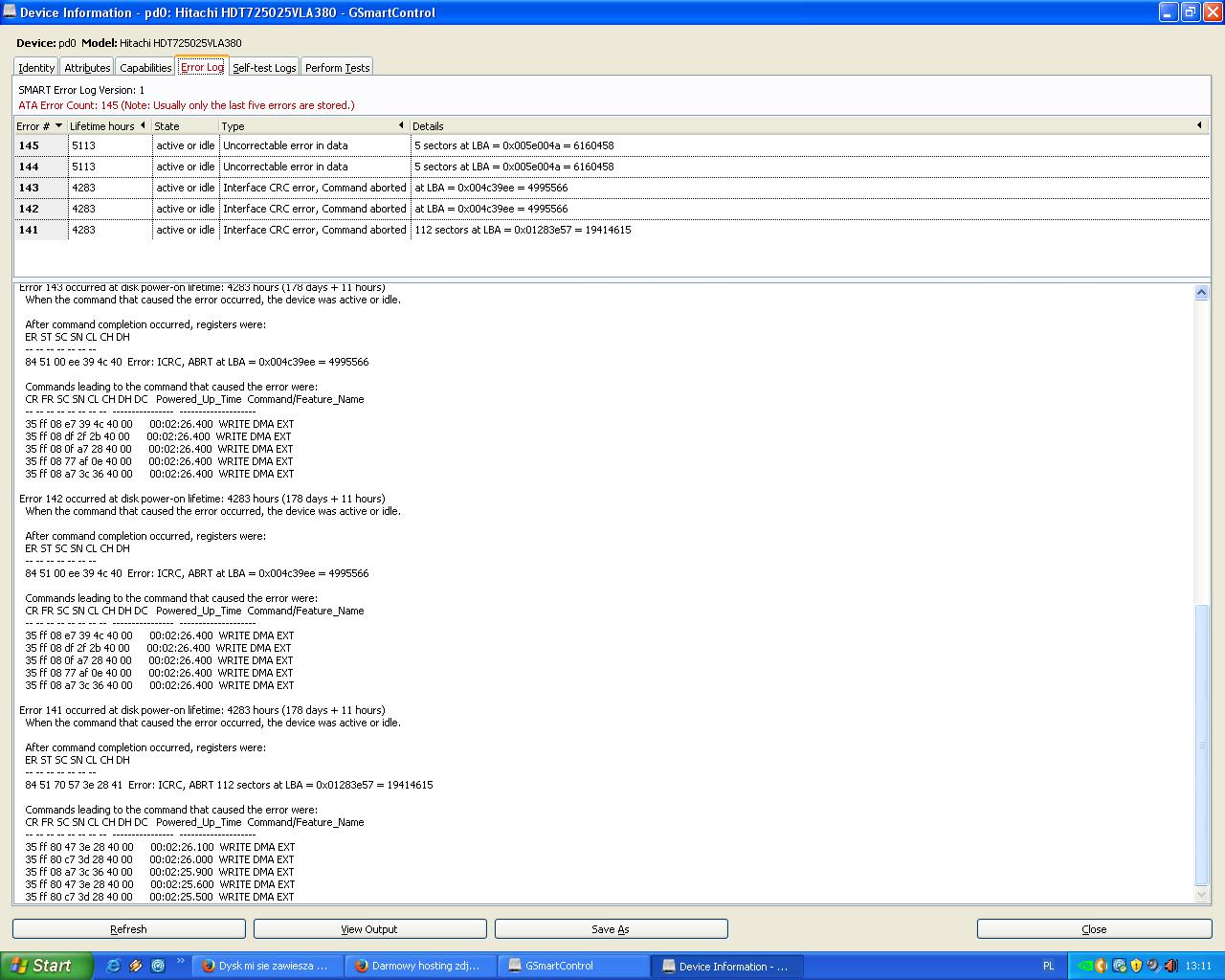
Task: Click the second Quick Launch icon
Action: 136,966
